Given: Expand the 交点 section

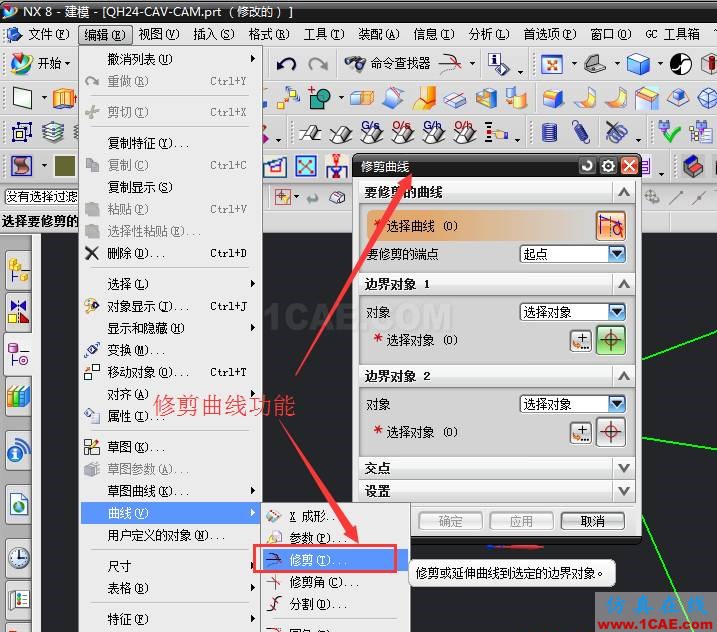Looking at the screenshot, I should [x=624, y=467].
